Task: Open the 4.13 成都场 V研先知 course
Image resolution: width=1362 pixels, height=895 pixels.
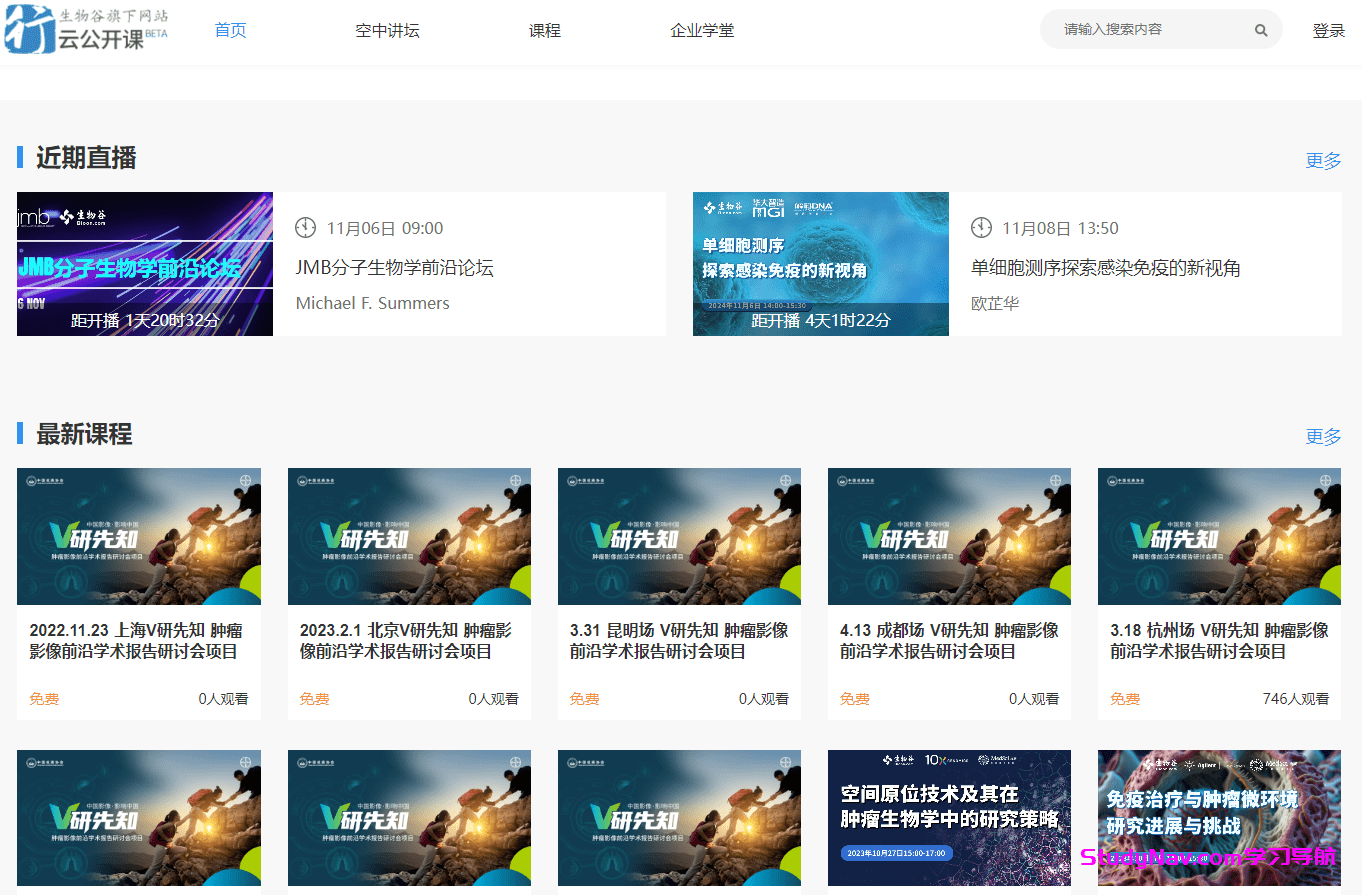Action: (948, 536)
